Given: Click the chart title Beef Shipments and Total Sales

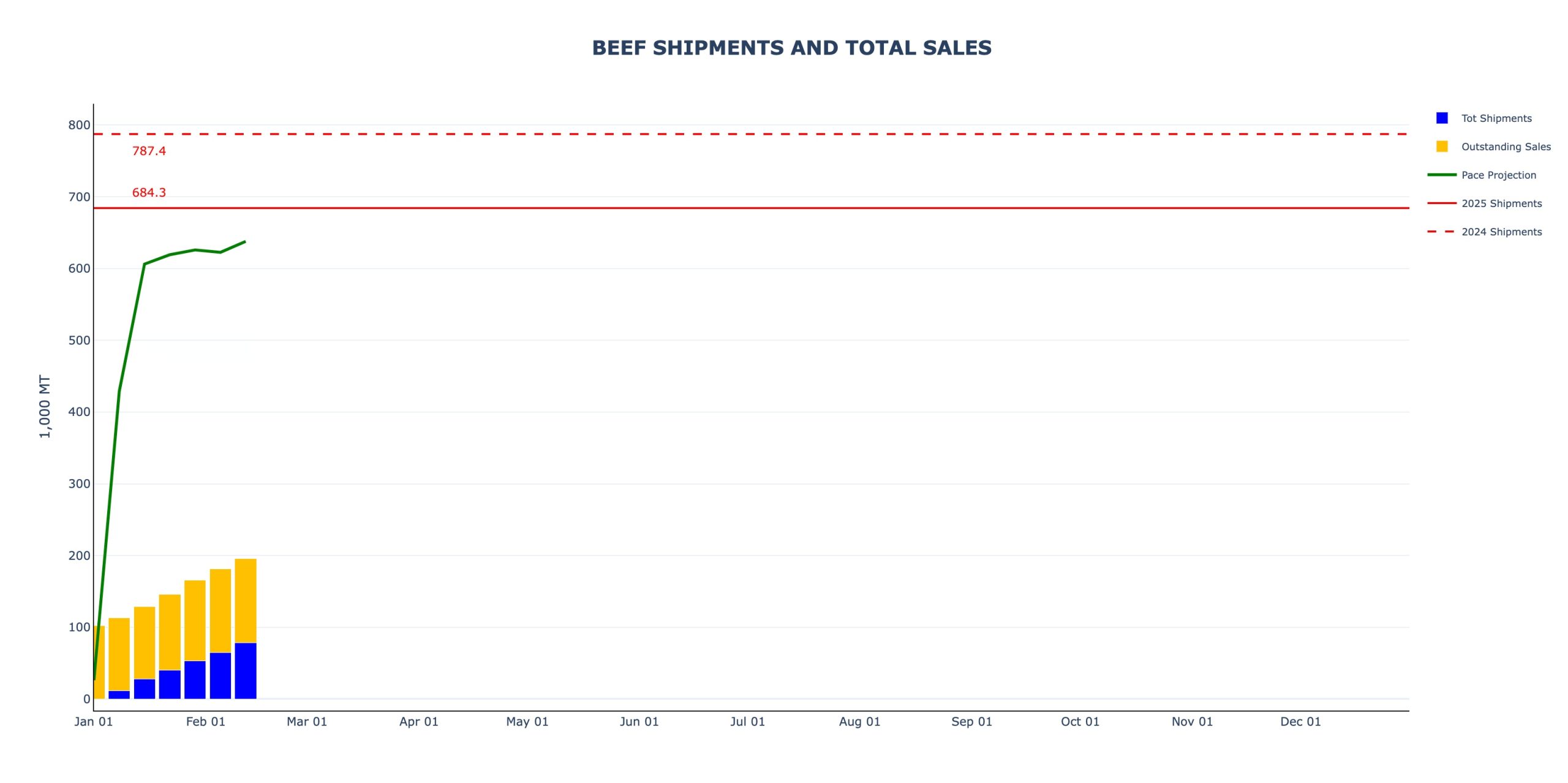Looking at the screenshot, I should coord(791,48).
